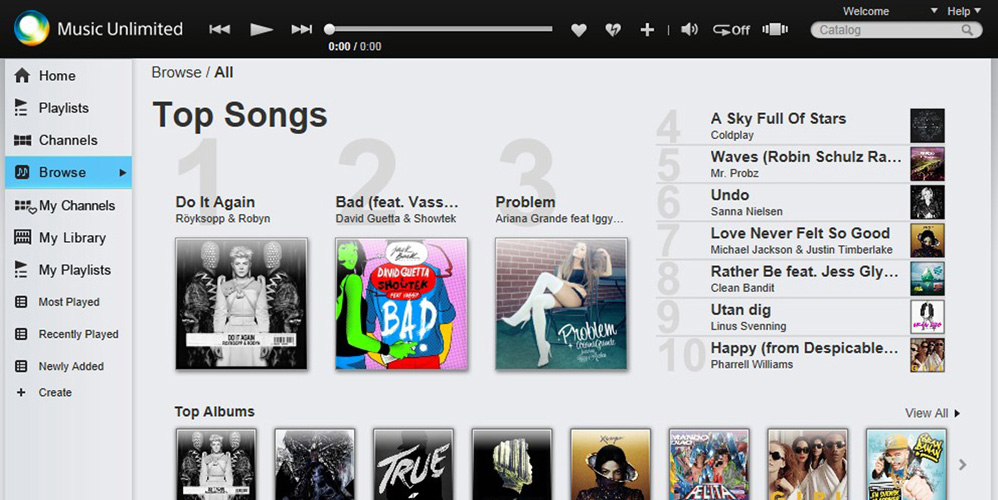This screenshot has width=998, height=500.
Task: Click the playback progress slider track
Action: pyautogui.click(x=440, y=29)
